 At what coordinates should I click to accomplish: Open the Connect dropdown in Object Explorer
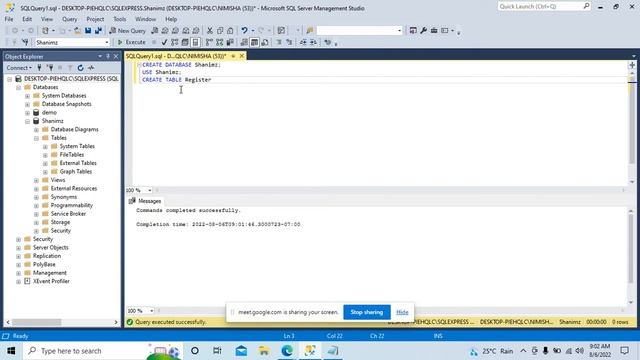coord(19,68)
